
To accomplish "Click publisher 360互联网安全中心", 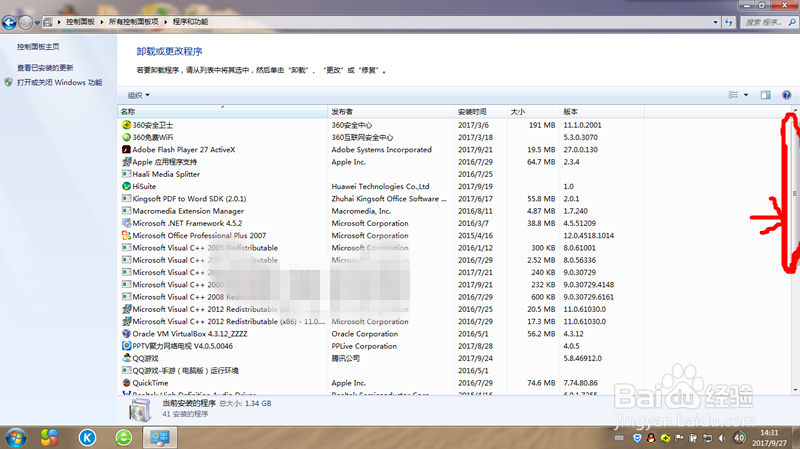I will point(362,137).
